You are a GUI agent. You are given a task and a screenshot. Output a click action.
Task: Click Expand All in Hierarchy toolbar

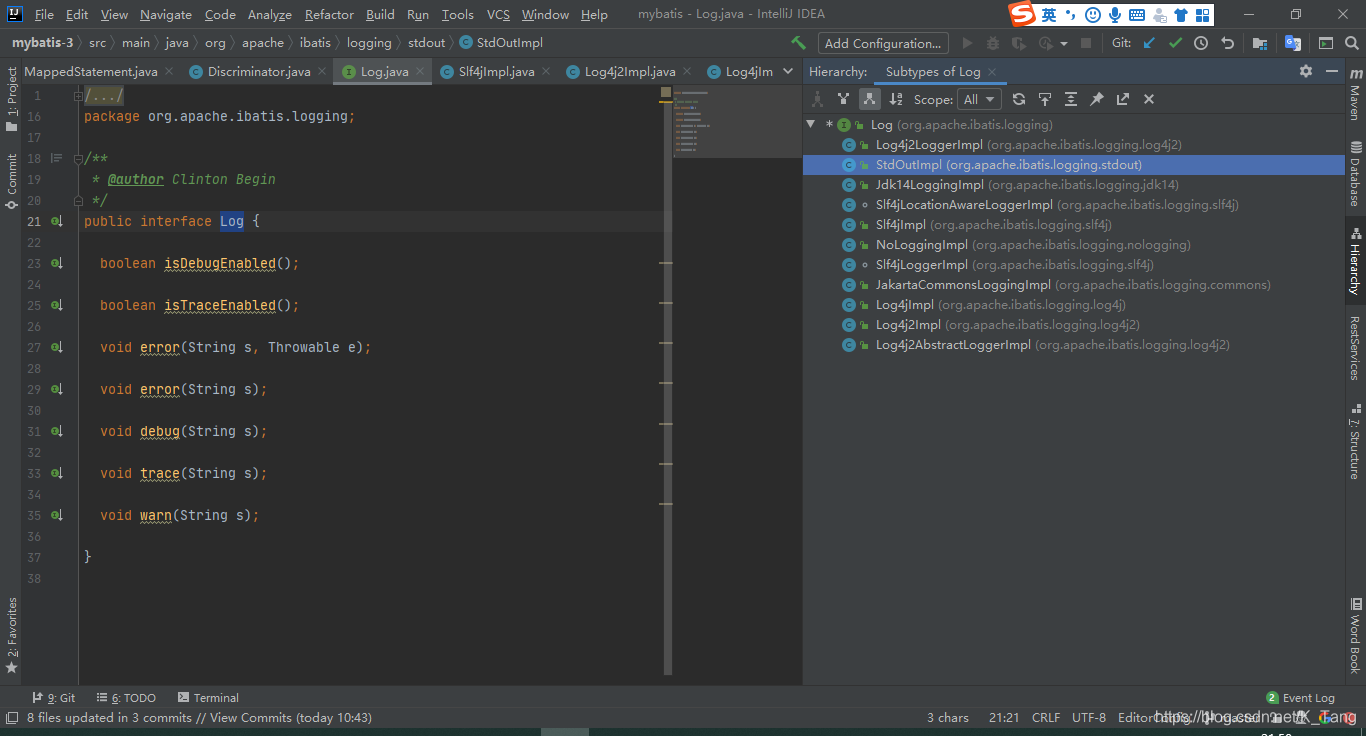pos(1070,99)
